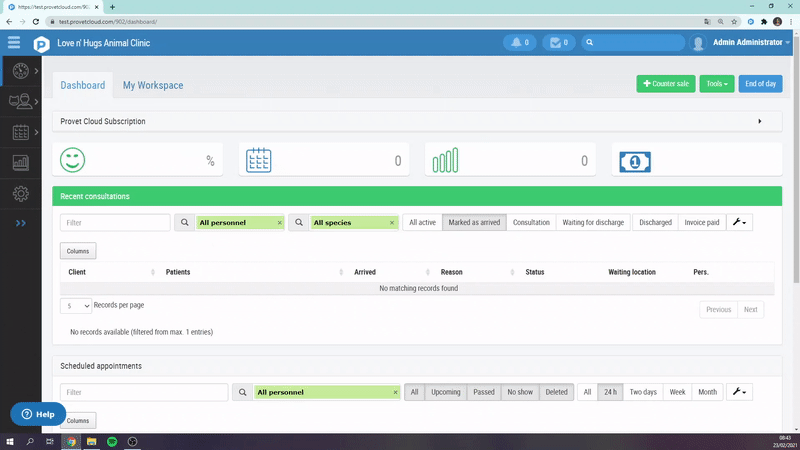Open the records per page dropdown
Image resolution: width=800 pixels, height=450 pixels.
click(x=76, y=306)
